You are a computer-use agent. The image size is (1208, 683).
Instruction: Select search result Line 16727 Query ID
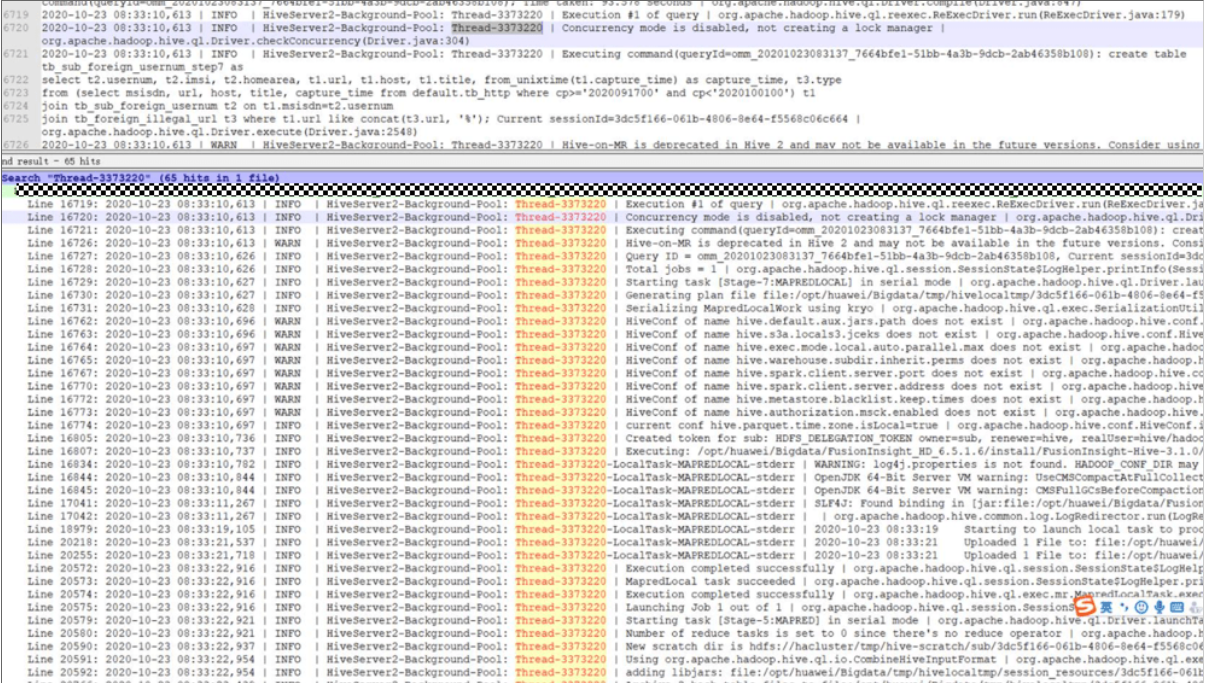pos(604,256)
